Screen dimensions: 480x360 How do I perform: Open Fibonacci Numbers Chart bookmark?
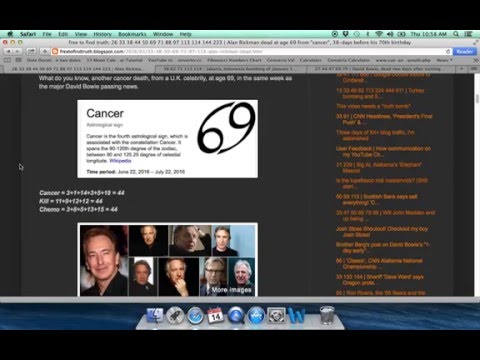234,60
